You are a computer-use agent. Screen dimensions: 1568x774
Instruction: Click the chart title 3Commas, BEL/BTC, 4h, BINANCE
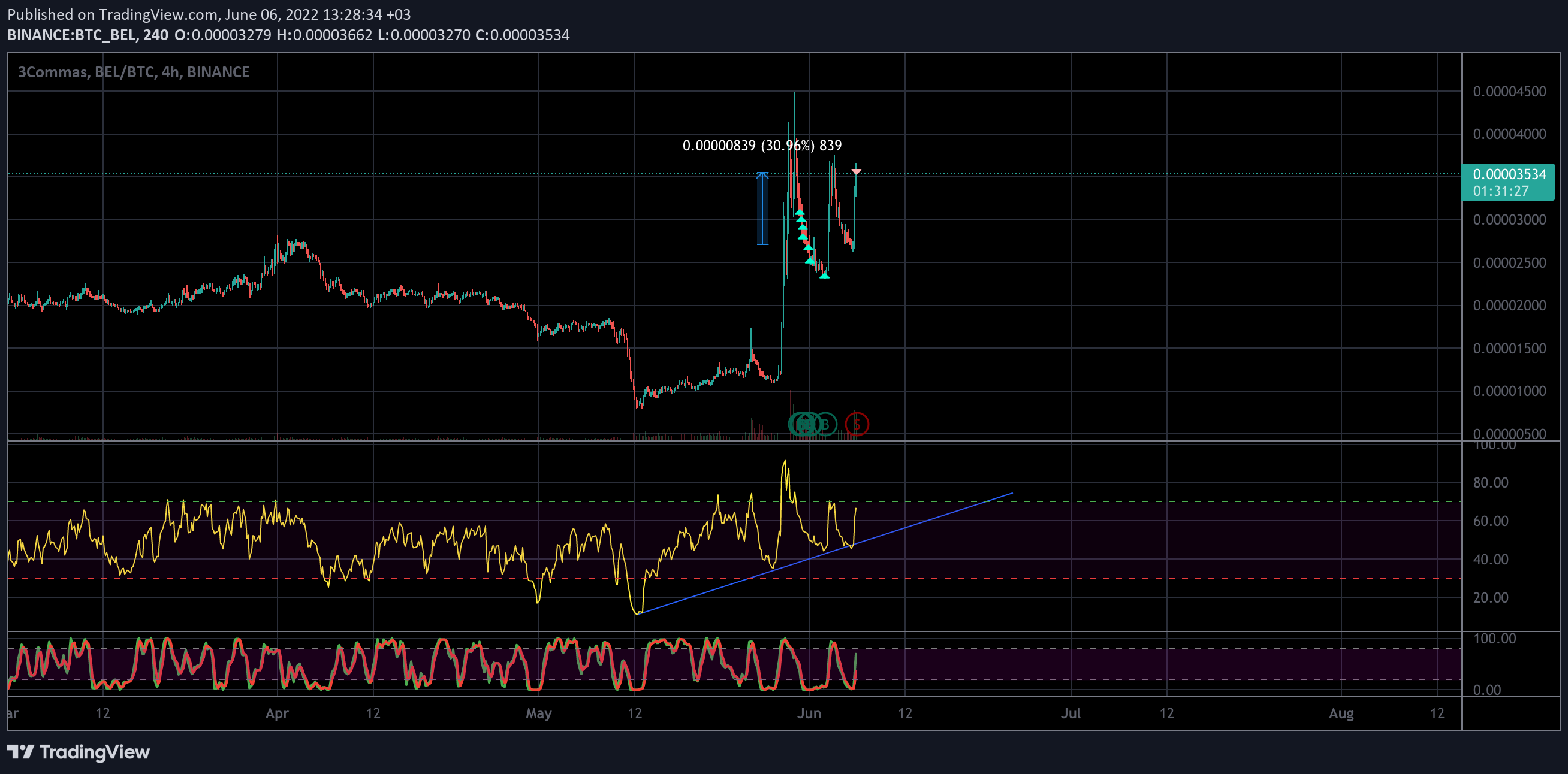[x=134, y=72]
